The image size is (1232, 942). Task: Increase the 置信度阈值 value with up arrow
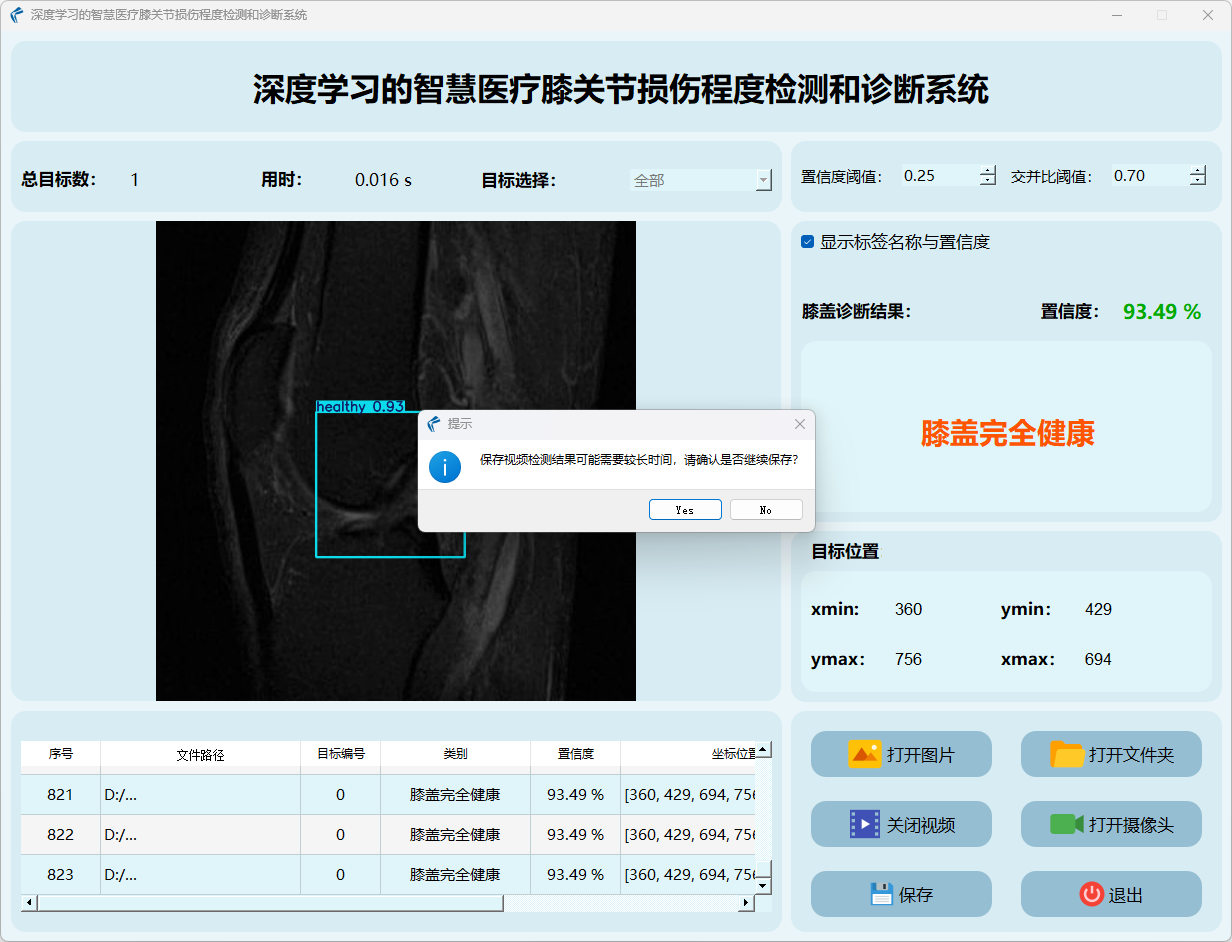988,171
